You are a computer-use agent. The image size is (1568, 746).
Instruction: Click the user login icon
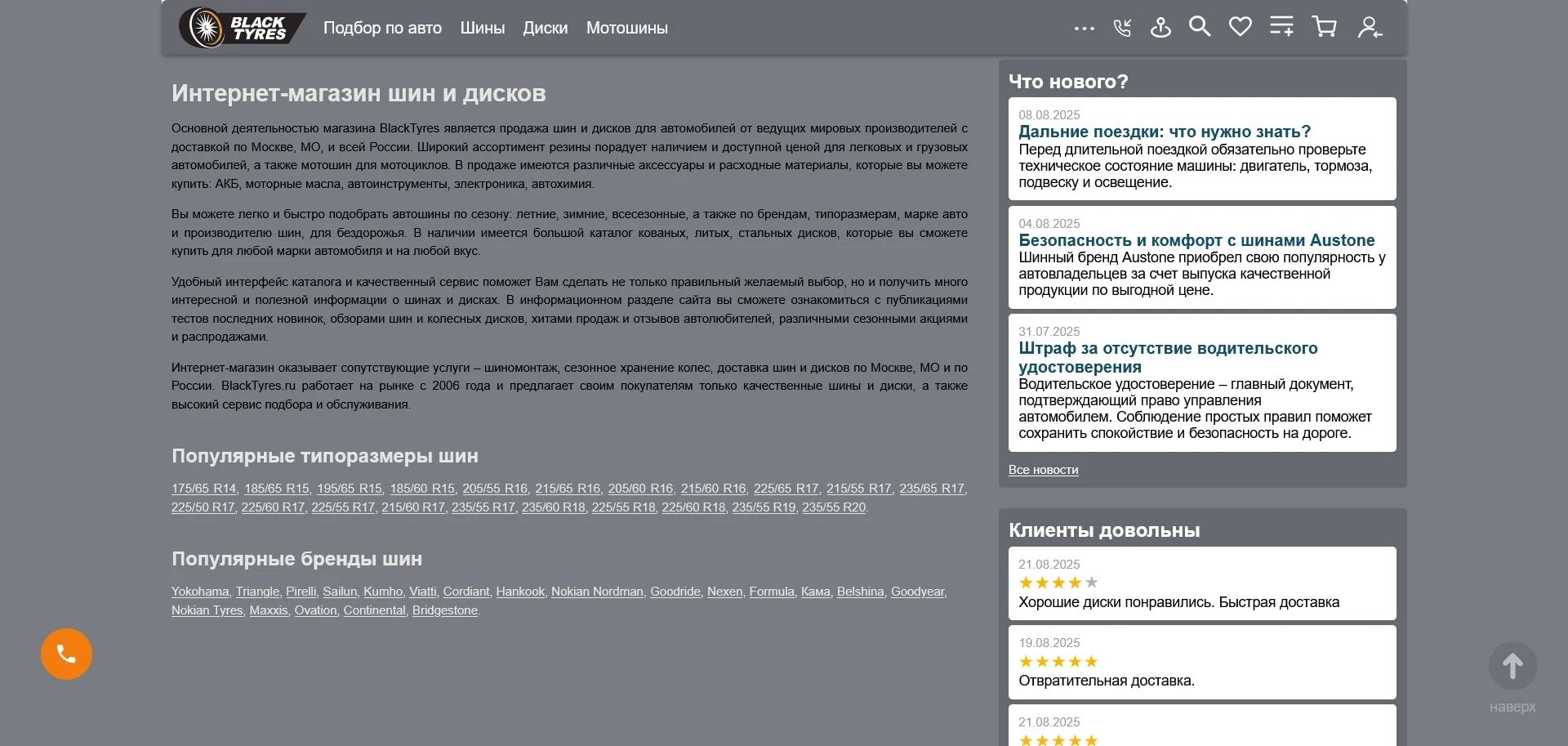(1369, 28)
